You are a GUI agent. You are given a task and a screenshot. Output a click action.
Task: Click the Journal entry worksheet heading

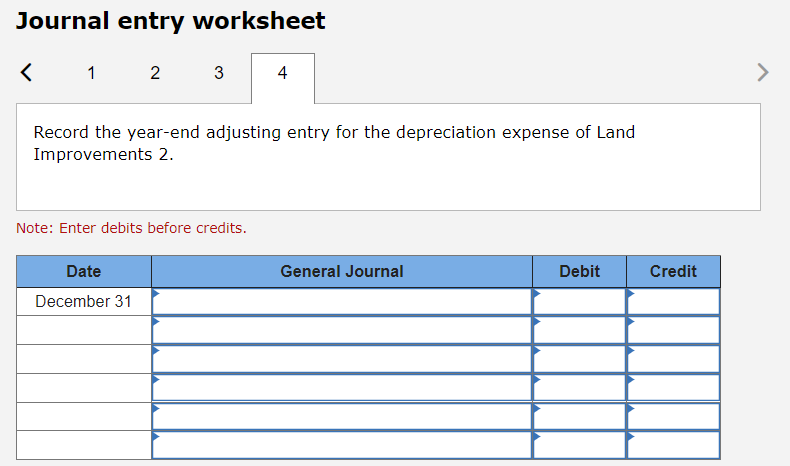point(170,21)
